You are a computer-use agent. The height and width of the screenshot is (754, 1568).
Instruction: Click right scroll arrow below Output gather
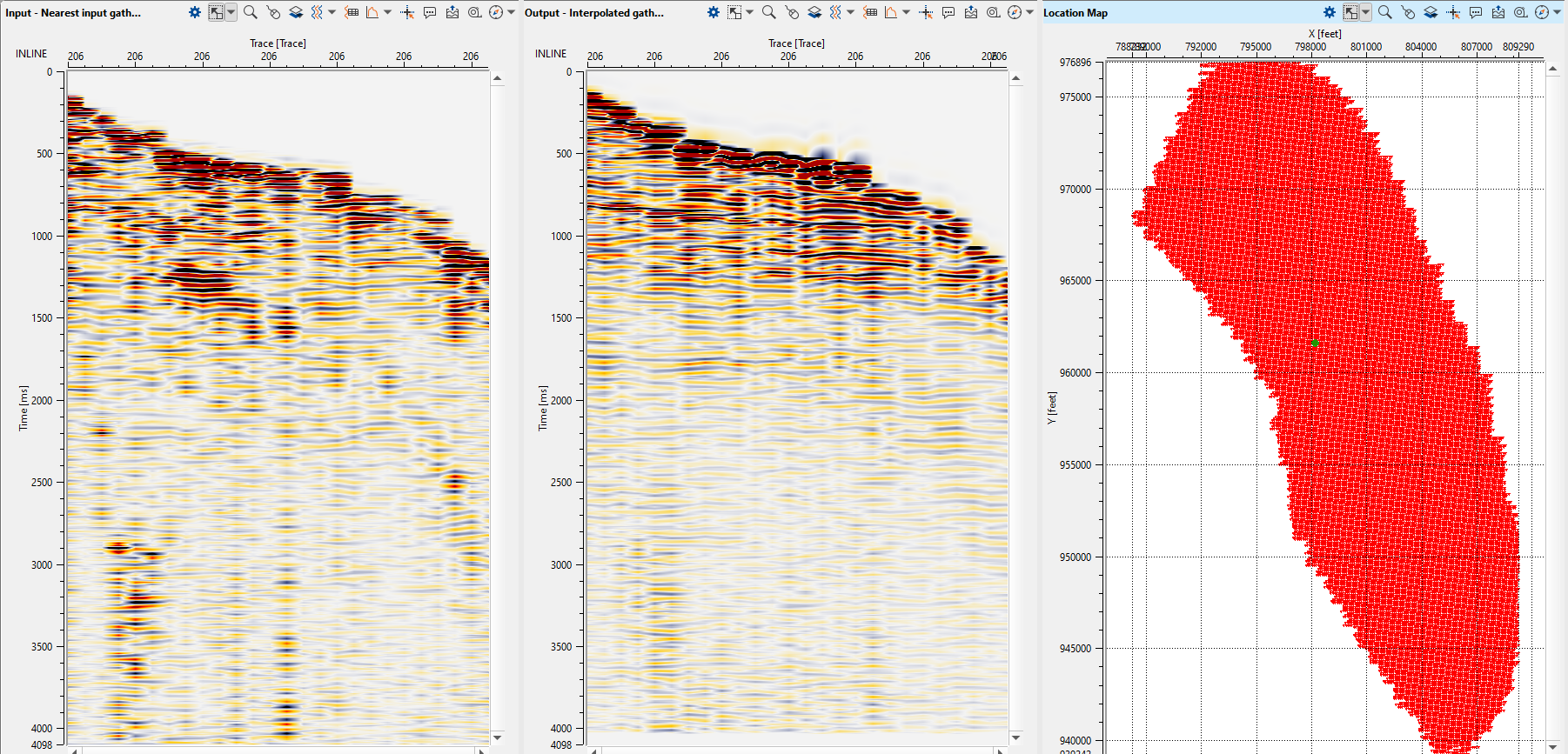tap(1001, 751)
